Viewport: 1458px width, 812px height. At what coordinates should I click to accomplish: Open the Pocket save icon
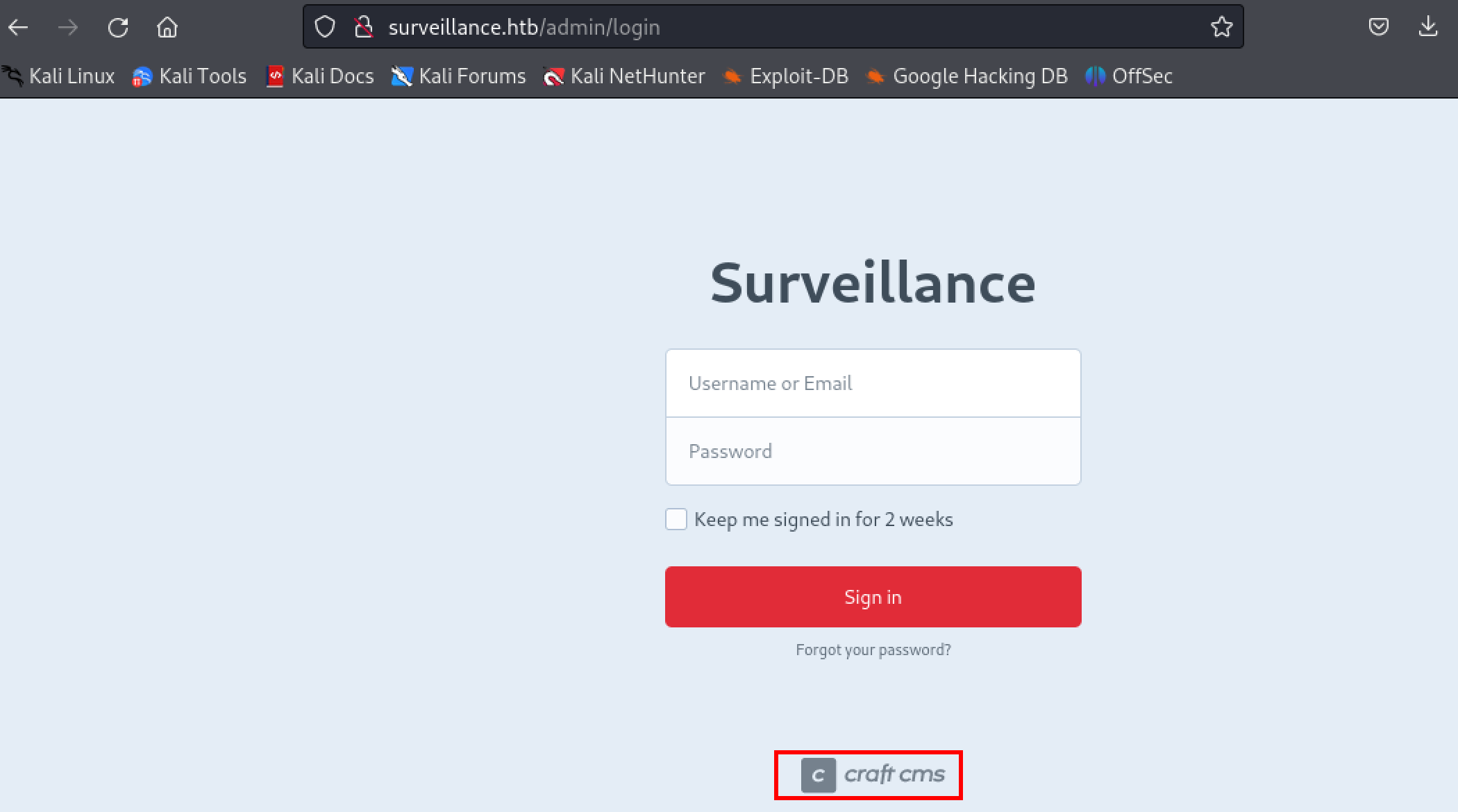tap(1378, 27)
